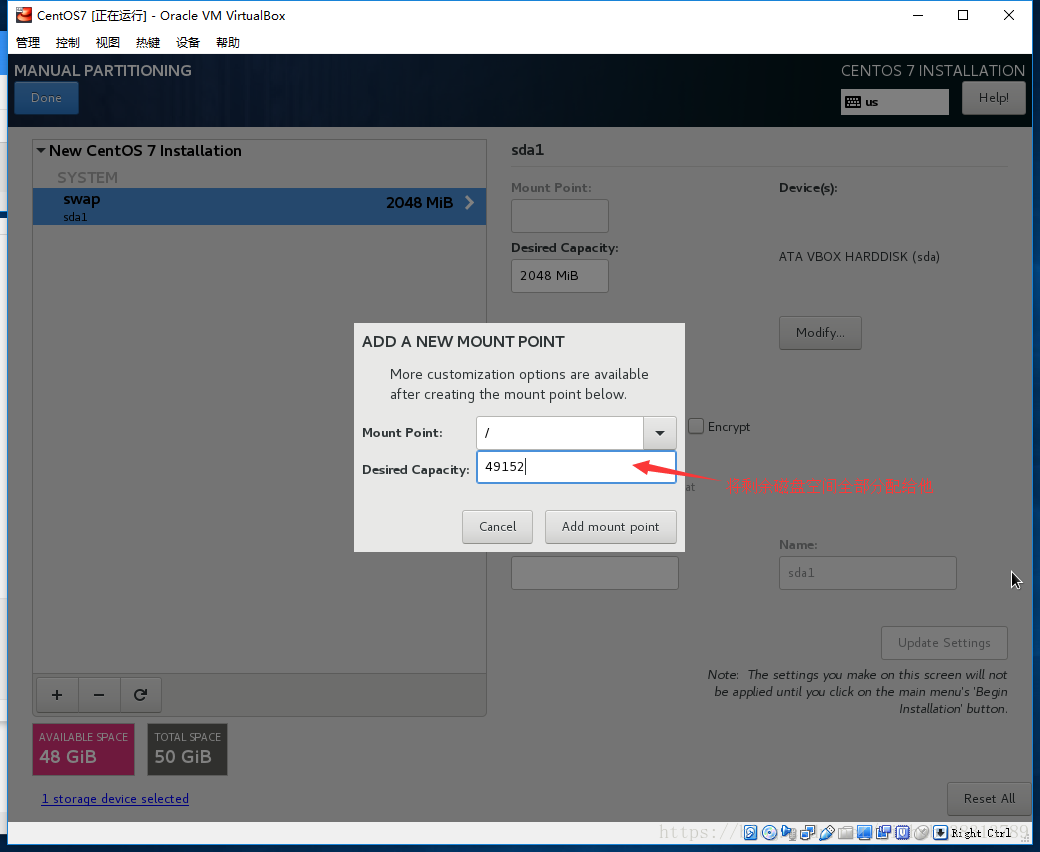Click the shared folders status icon
The height and width of the screenshot is (852, 1040).
[x=846, y=833]
